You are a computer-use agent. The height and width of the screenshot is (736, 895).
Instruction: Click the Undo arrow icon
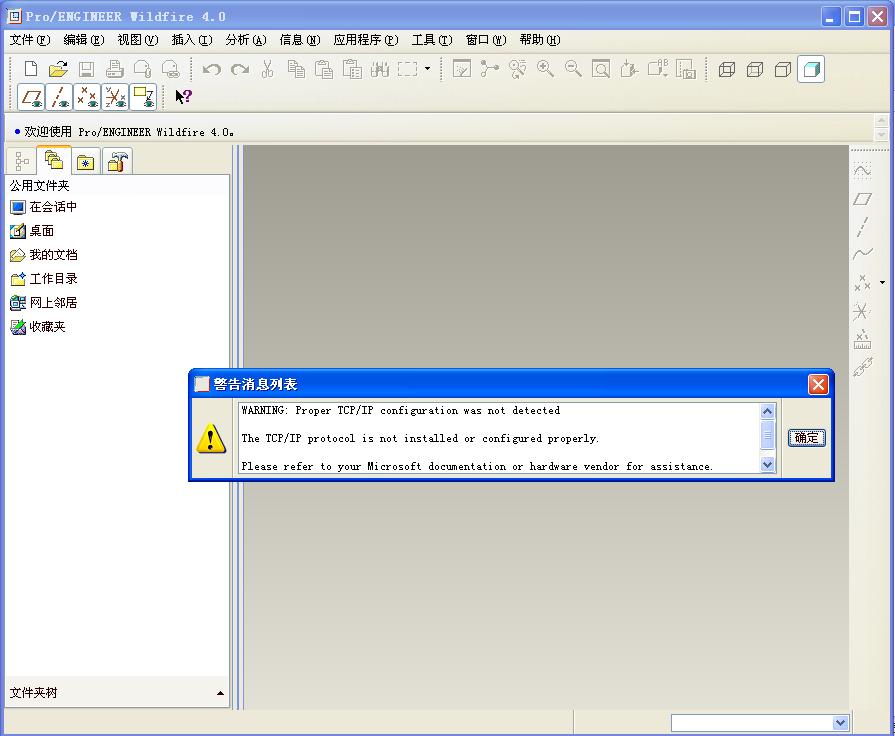(212, 69)
